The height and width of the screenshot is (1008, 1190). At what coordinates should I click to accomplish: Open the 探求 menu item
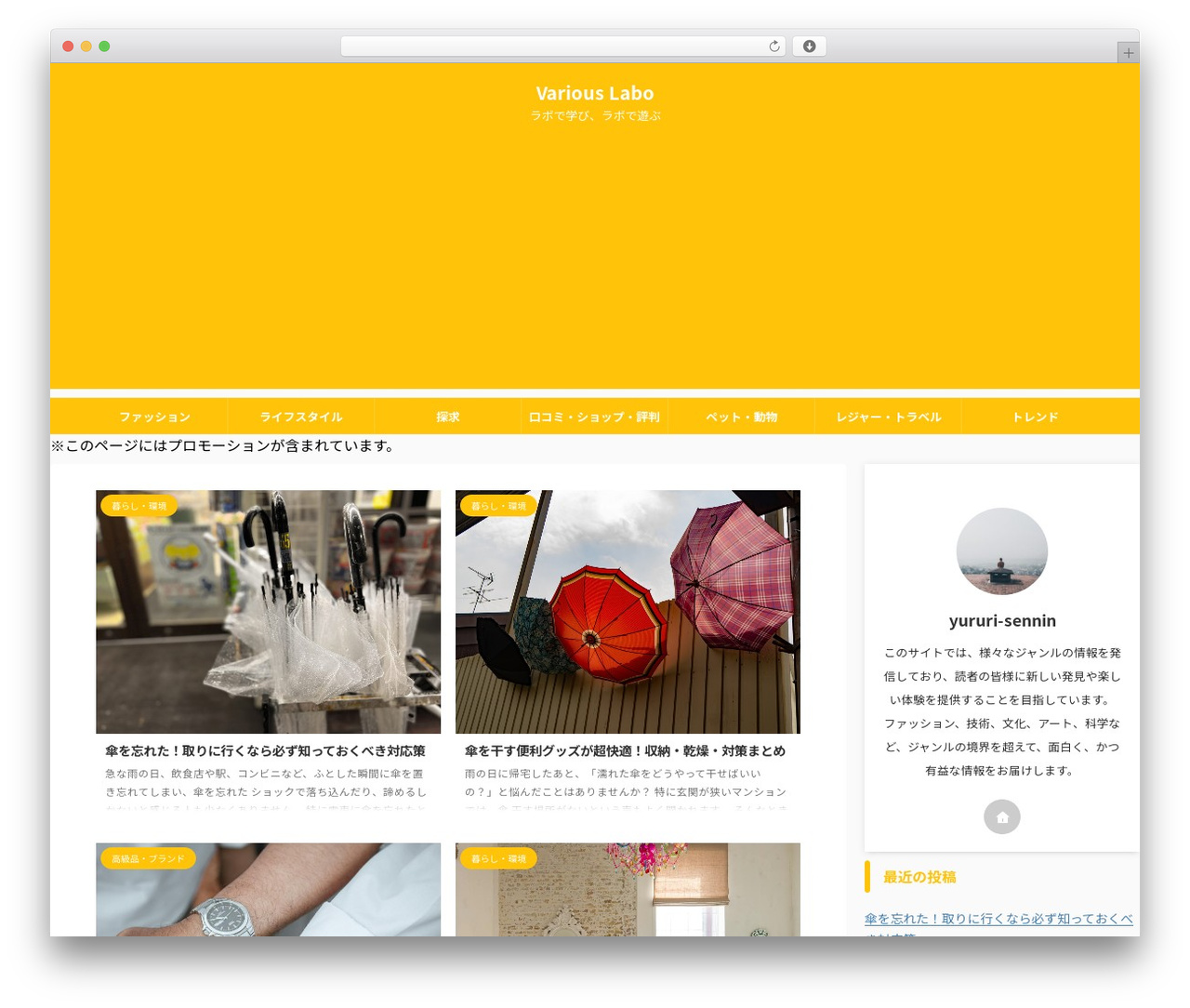click(x=448, y=417)
